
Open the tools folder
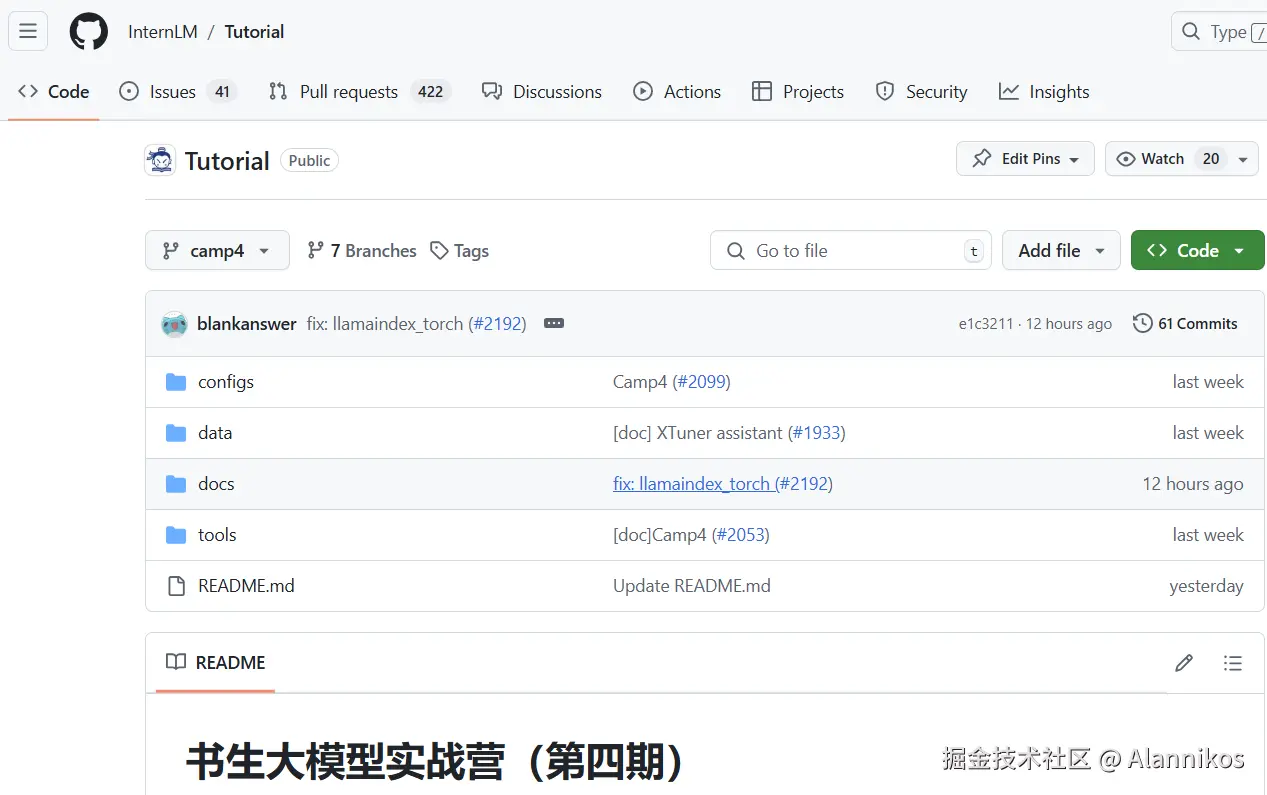point(217,535)
